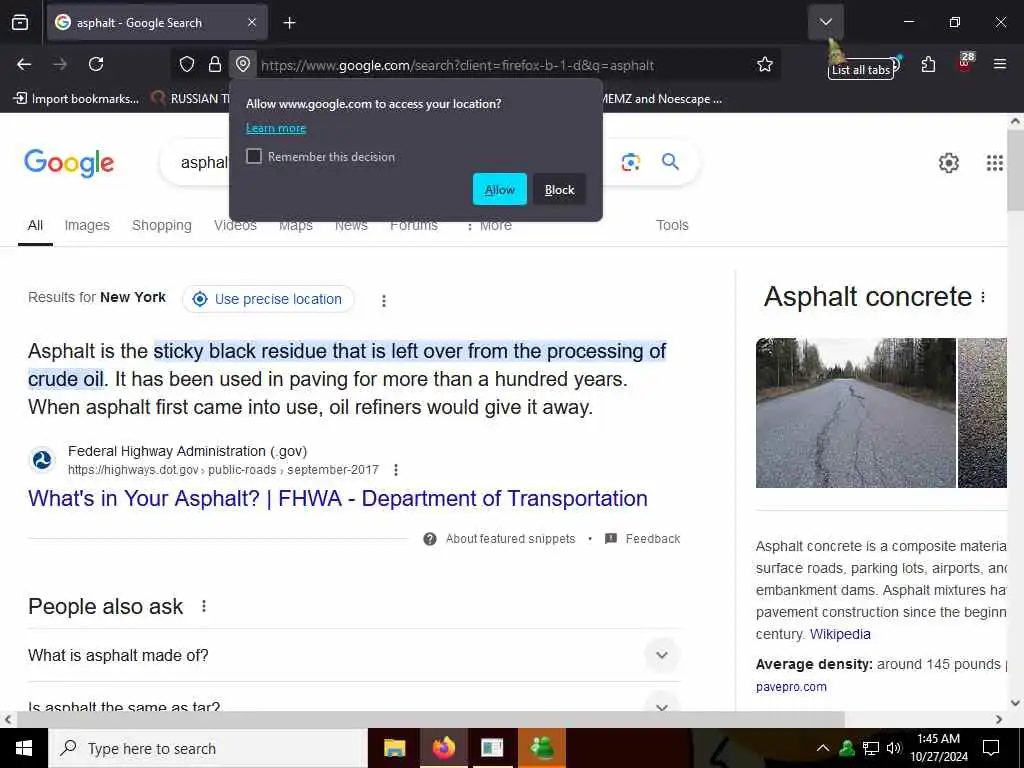The image size is (1024, 768).
Task: Click Allow to share location
Action: tap(500, 189)
